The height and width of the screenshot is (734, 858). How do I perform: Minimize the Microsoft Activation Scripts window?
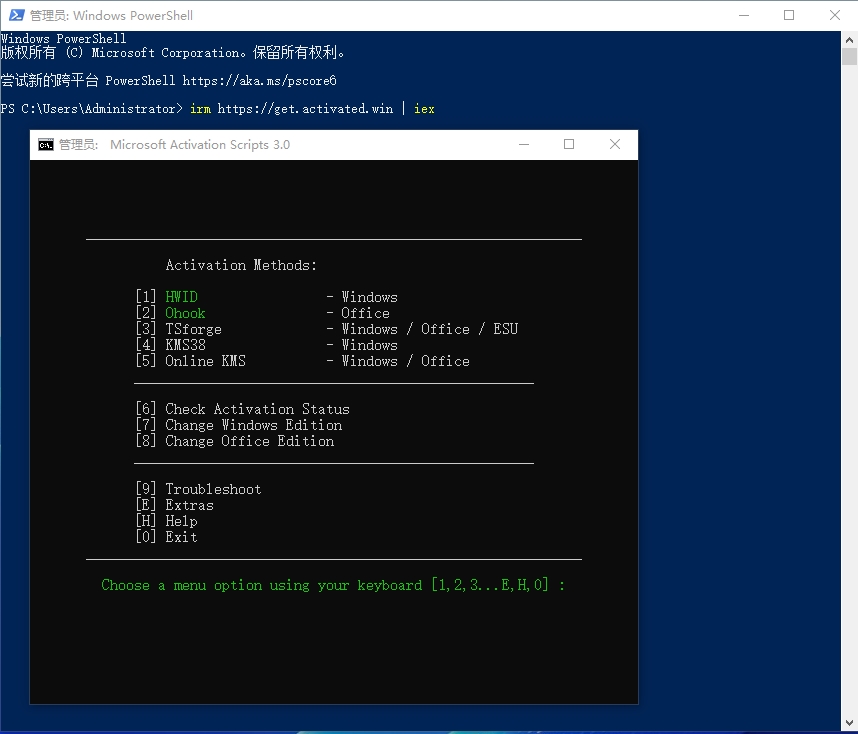[524, 145]
